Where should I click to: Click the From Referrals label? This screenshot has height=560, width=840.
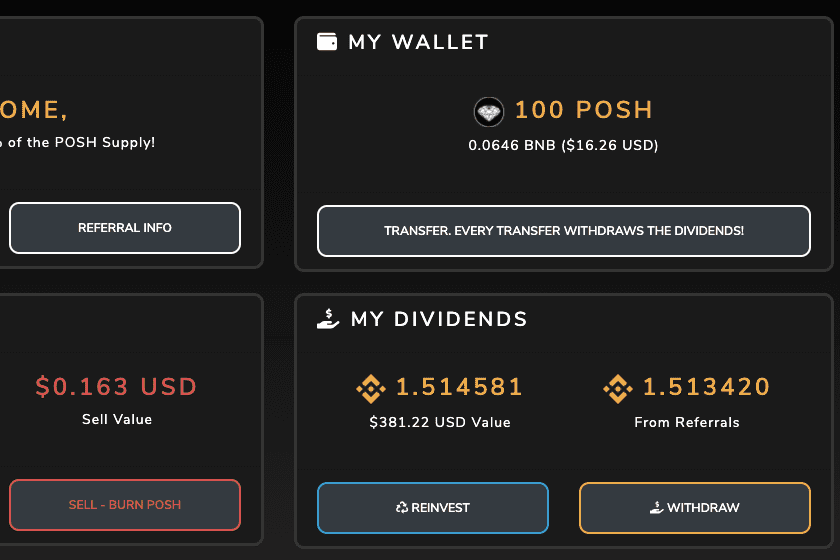point(687,422)
